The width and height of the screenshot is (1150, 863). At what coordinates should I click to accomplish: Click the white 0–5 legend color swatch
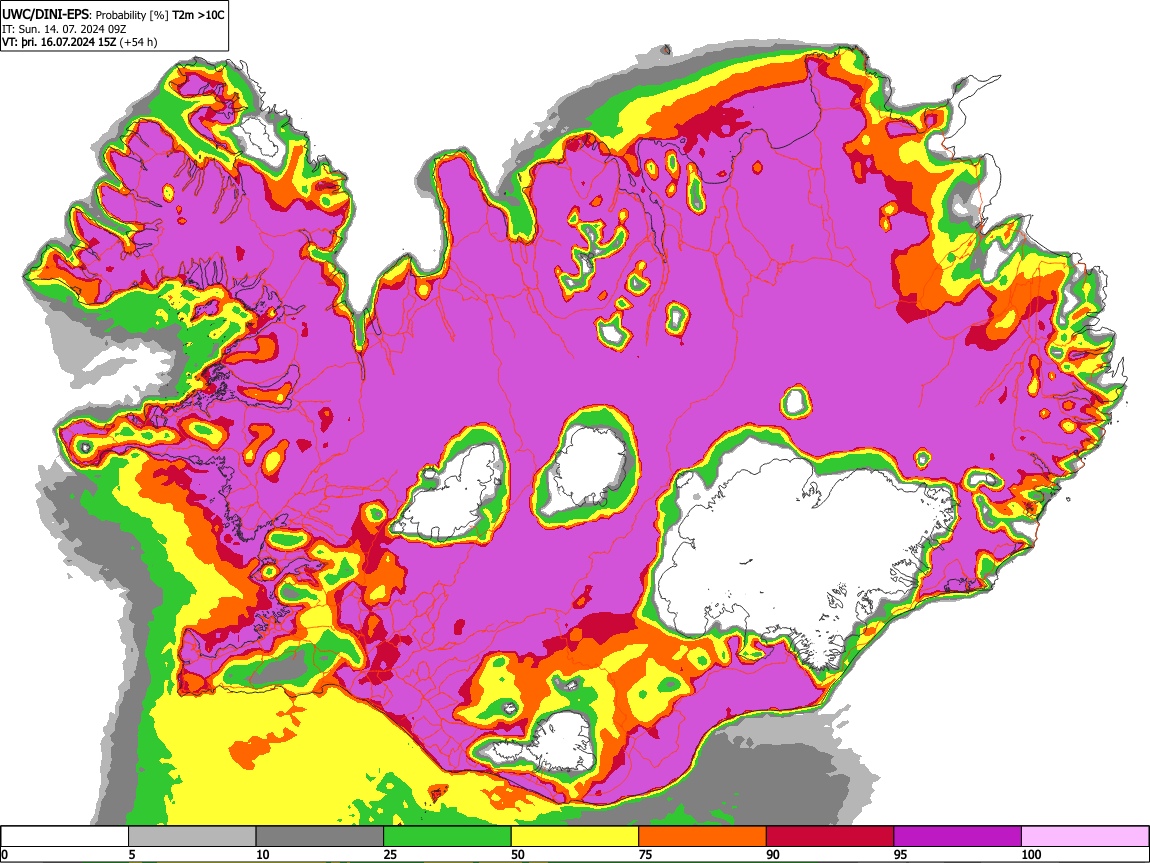65,837
